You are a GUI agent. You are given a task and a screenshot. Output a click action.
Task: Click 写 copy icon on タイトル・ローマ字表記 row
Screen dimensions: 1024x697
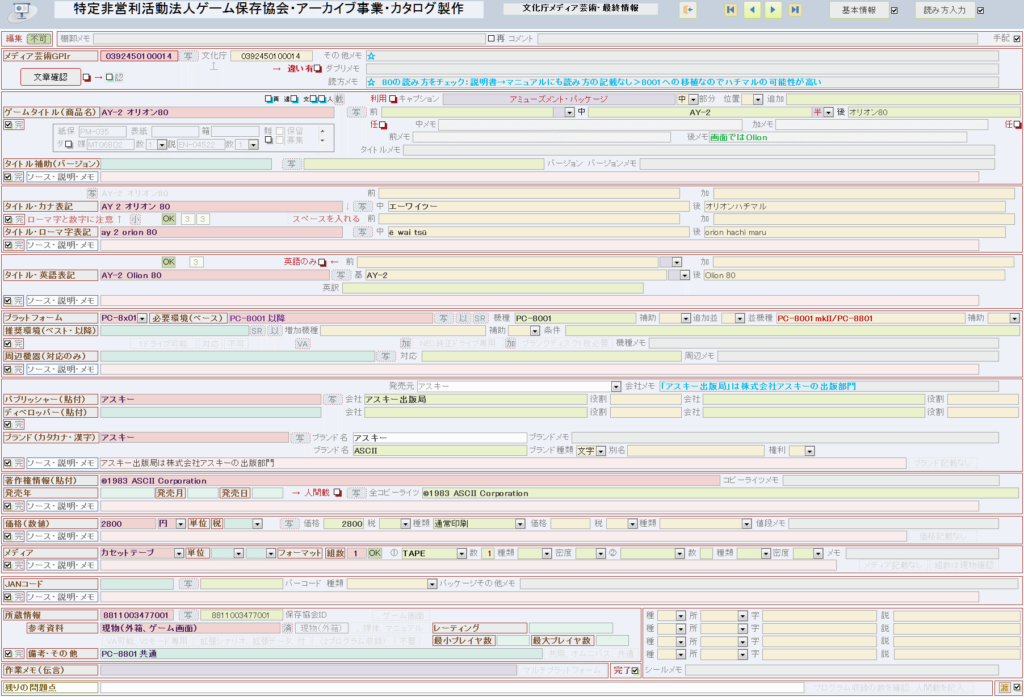coord(362,233)
